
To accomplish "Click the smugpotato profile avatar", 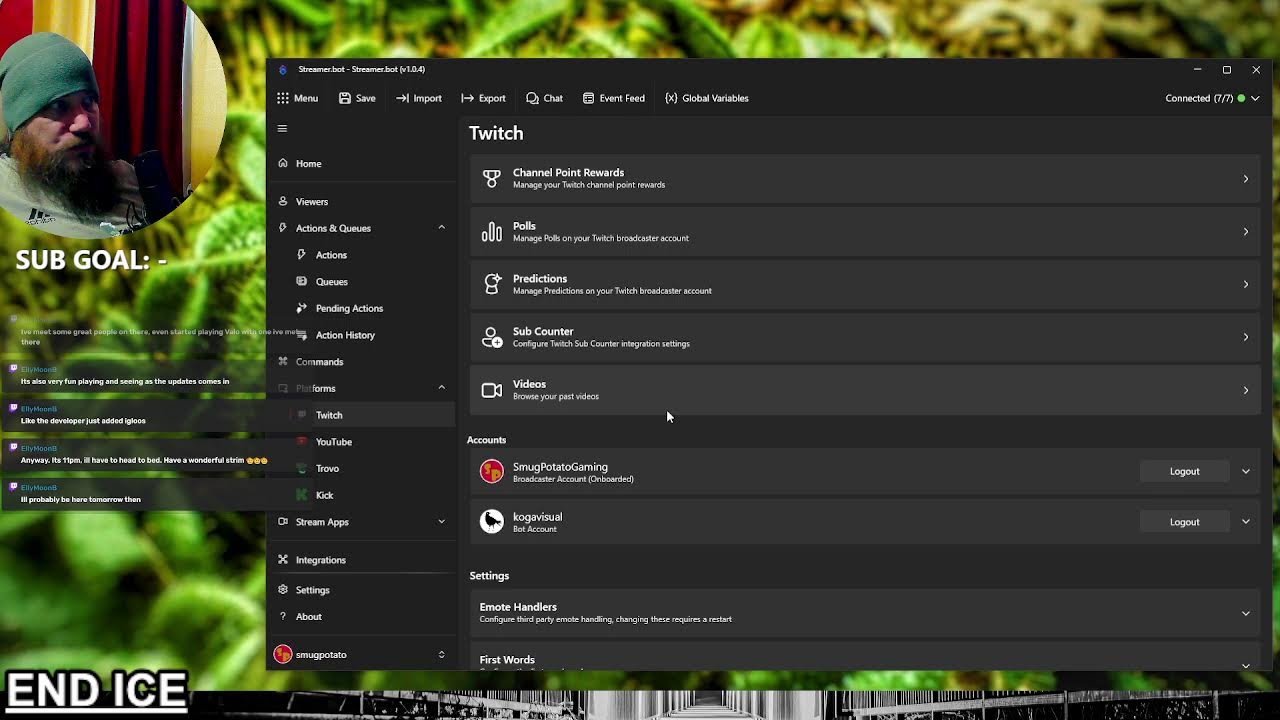I will pyautogui.click(x=283, y=655).
